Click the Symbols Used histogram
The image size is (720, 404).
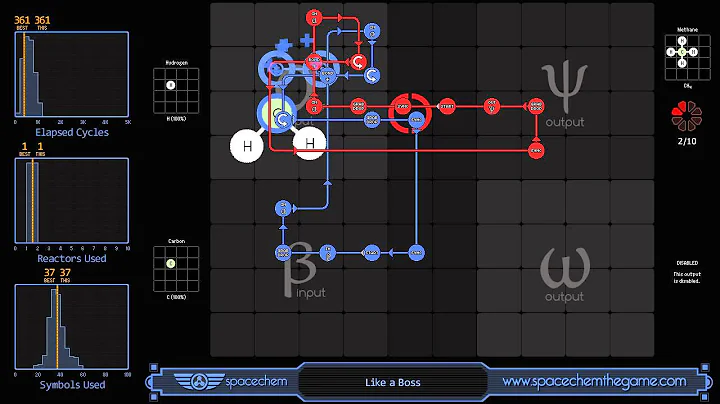[x=72, y=327]
